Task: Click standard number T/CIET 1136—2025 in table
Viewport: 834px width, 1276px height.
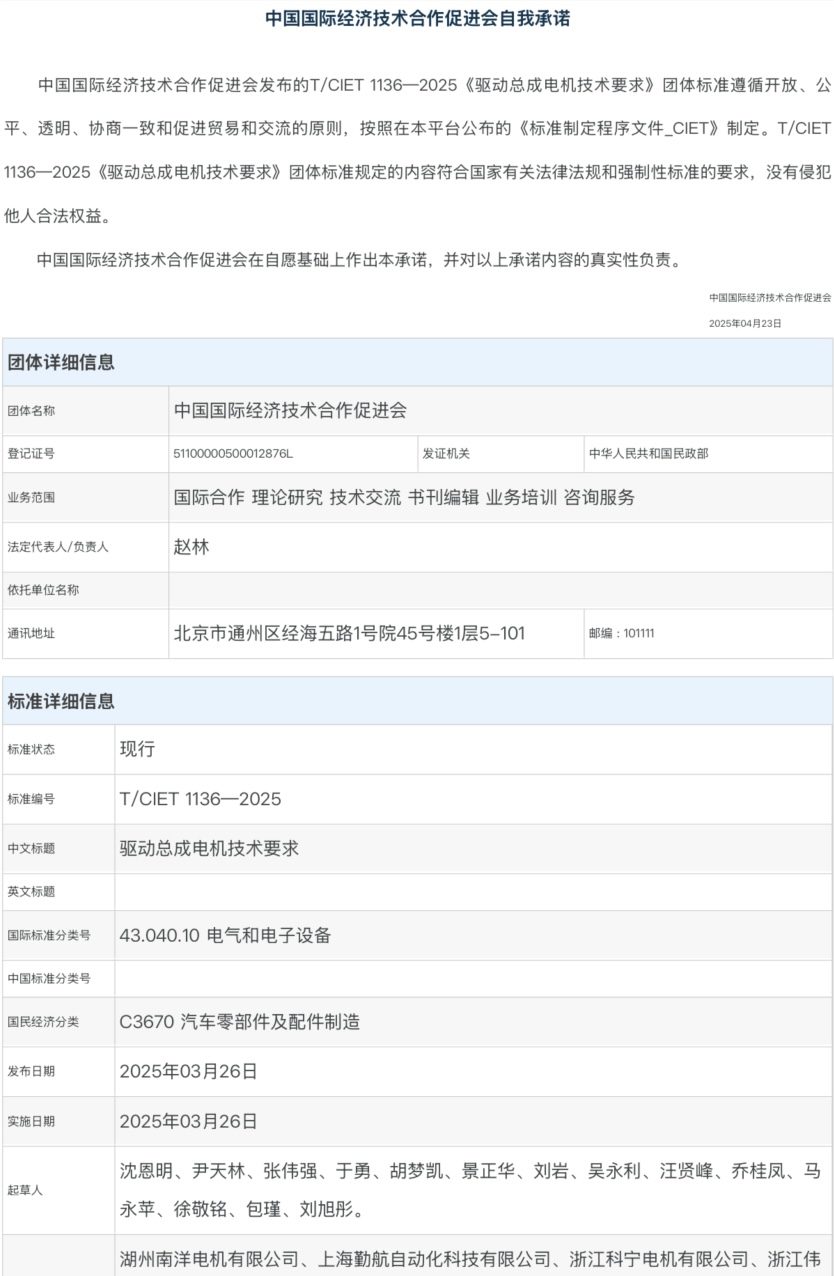Action: tap(200, 799)
